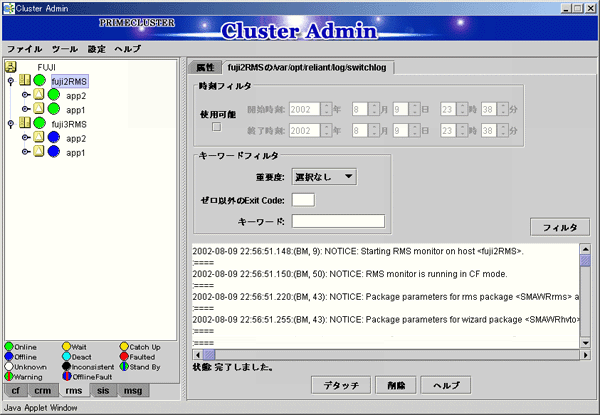
Task: Click green status circle of app2 under fuji2RMS
Action: tap(54, 95)
